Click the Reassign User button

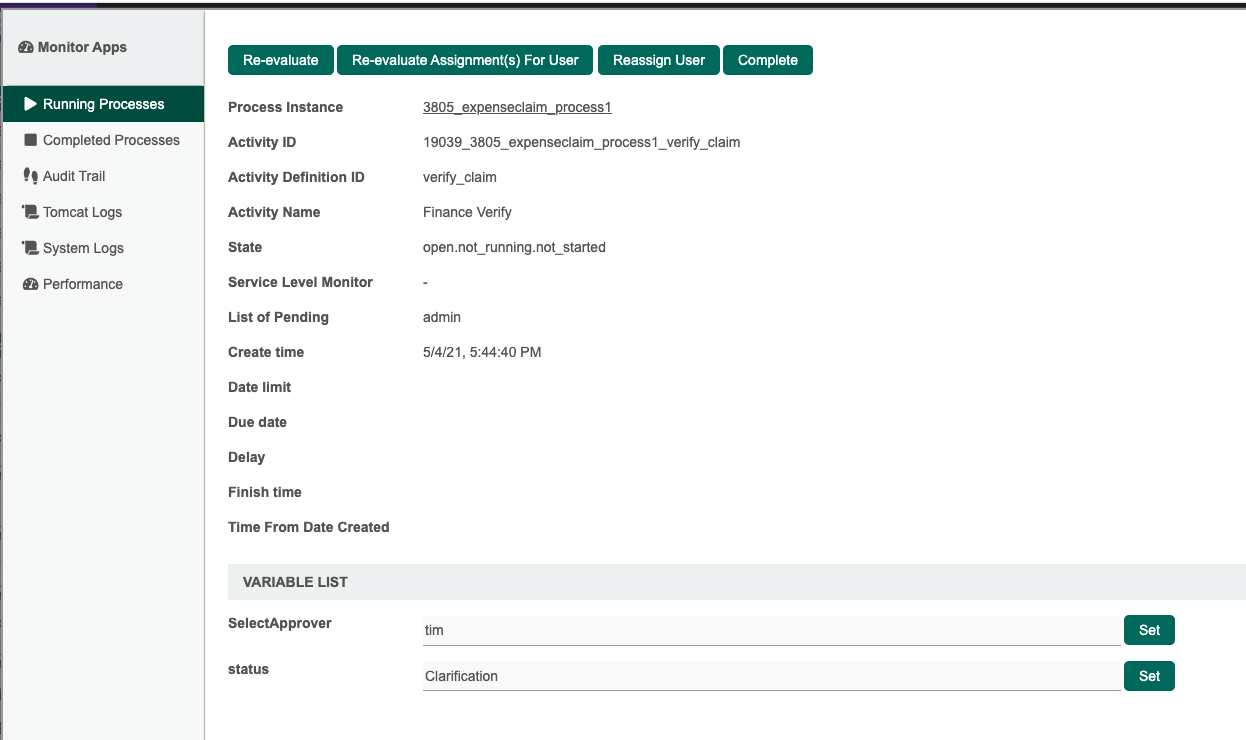coord(659,60)
